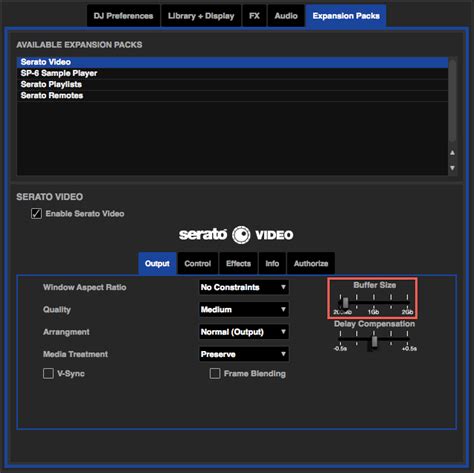Enable the Frame Blending checkbox
This screenshot has height=473, width=474.
pyautogui.click(x=215, y=373)
